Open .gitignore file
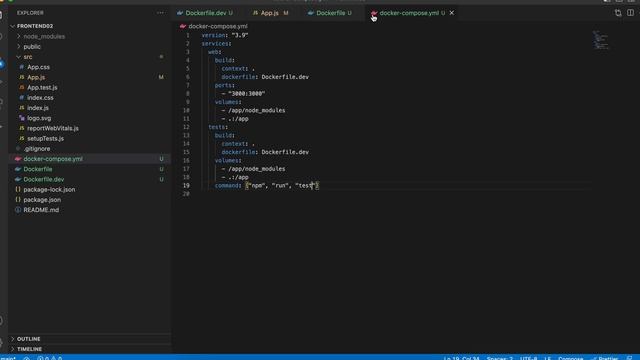 pyautogui.click(x=37, y=149)
